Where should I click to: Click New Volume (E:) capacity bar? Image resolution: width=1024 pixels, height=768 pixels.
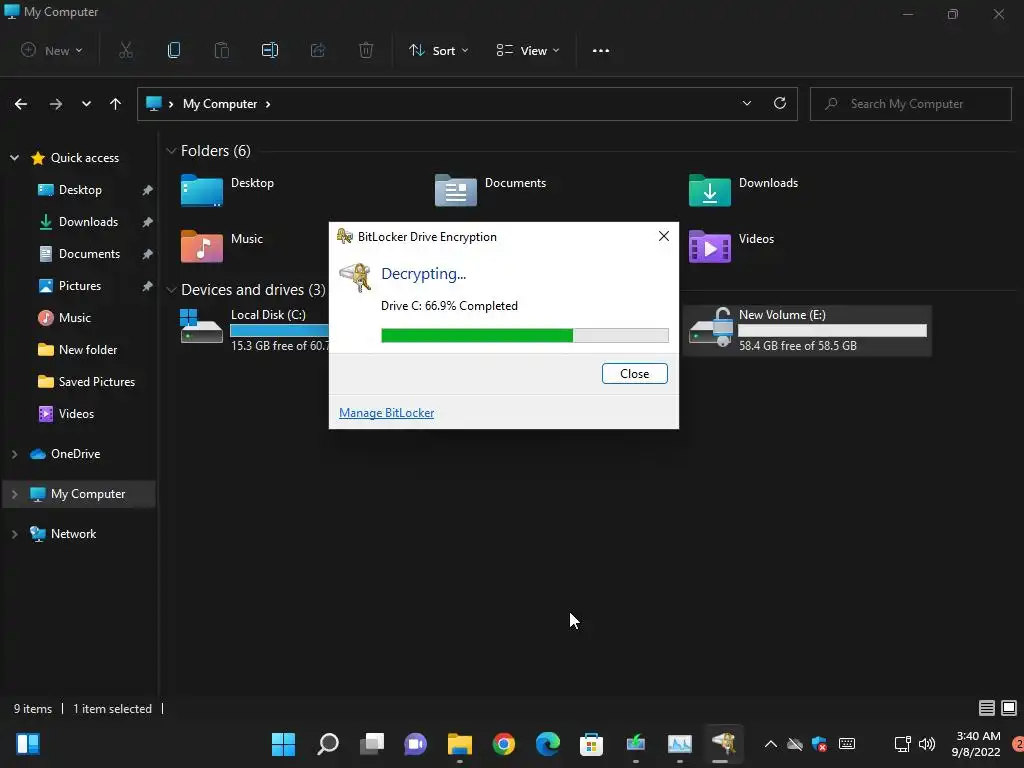click(832, 331)
